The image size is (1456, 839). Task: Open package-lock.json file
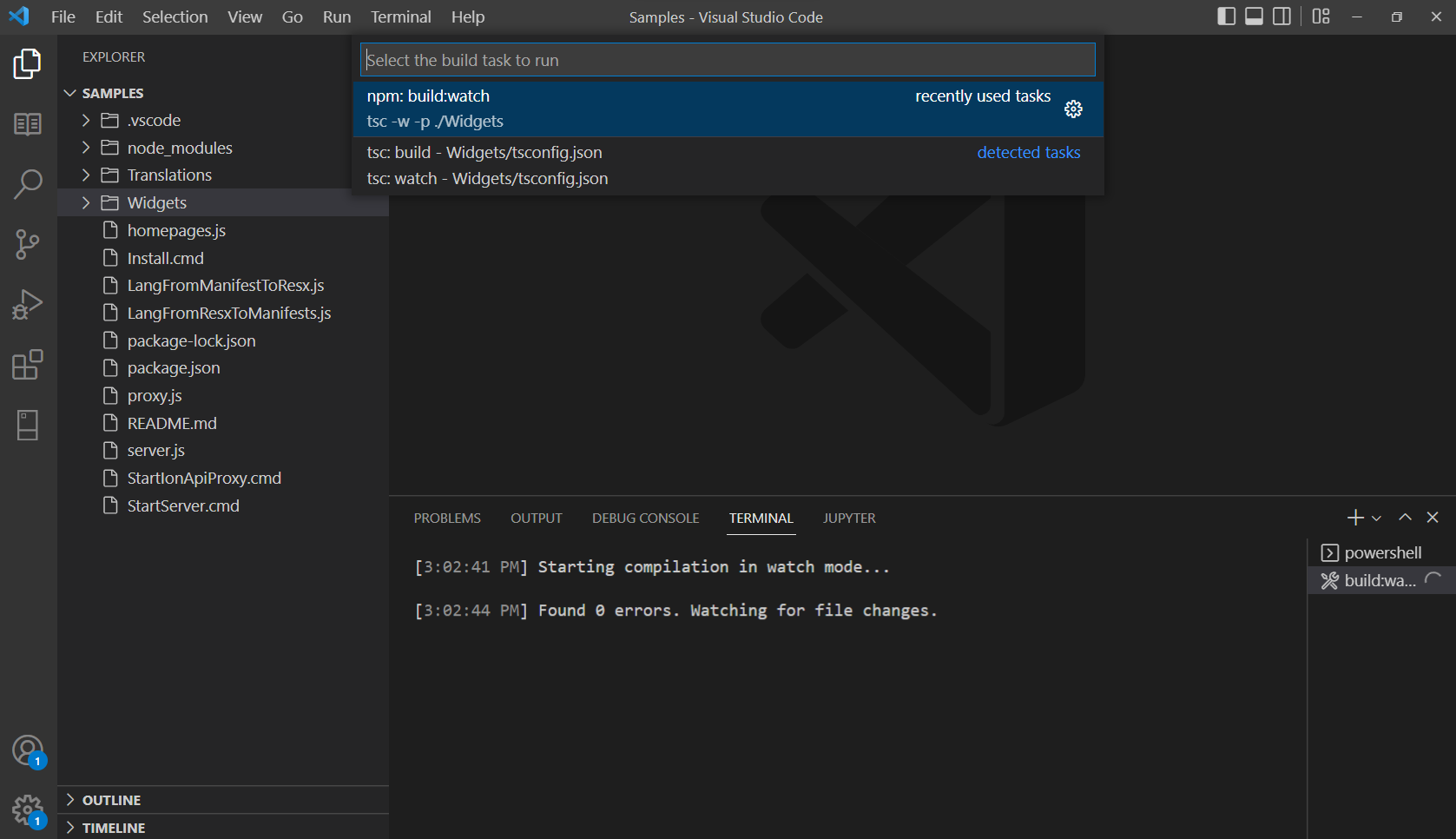click(x=223, y=340)
